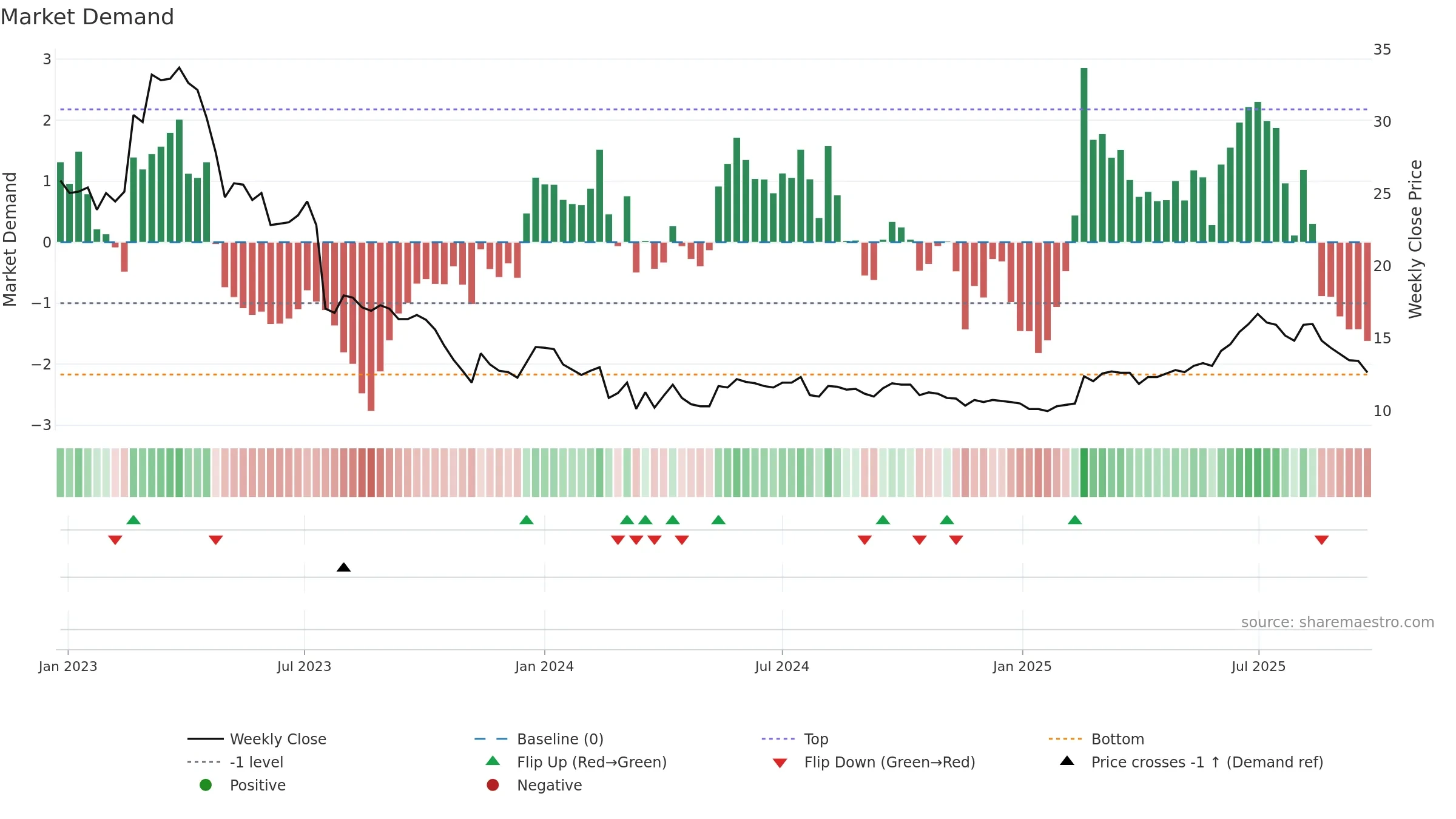Click the green Flip Up triangle in legend
This screenshot has width=1456, height=819.
click(493, 761)
